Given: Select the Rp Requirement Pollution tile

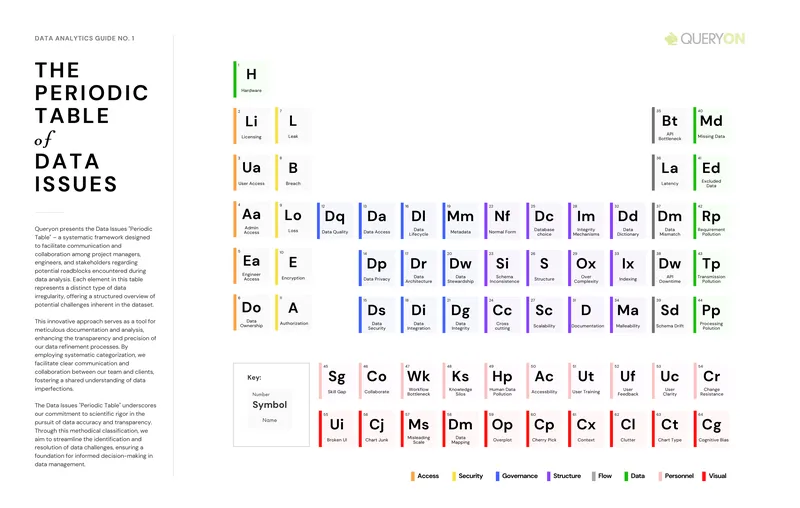Looking at the screenshot, I should [x=712, y=221].
